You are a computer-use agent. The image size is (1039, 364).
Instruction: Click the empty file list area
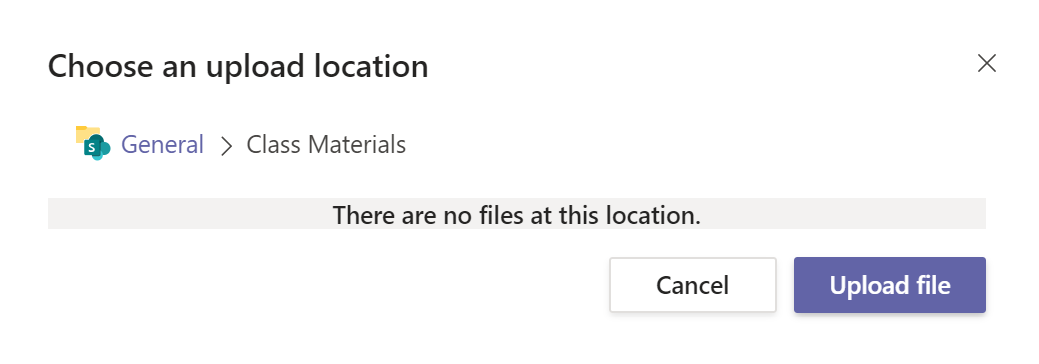pyautogui.click(x=517, y=214)
